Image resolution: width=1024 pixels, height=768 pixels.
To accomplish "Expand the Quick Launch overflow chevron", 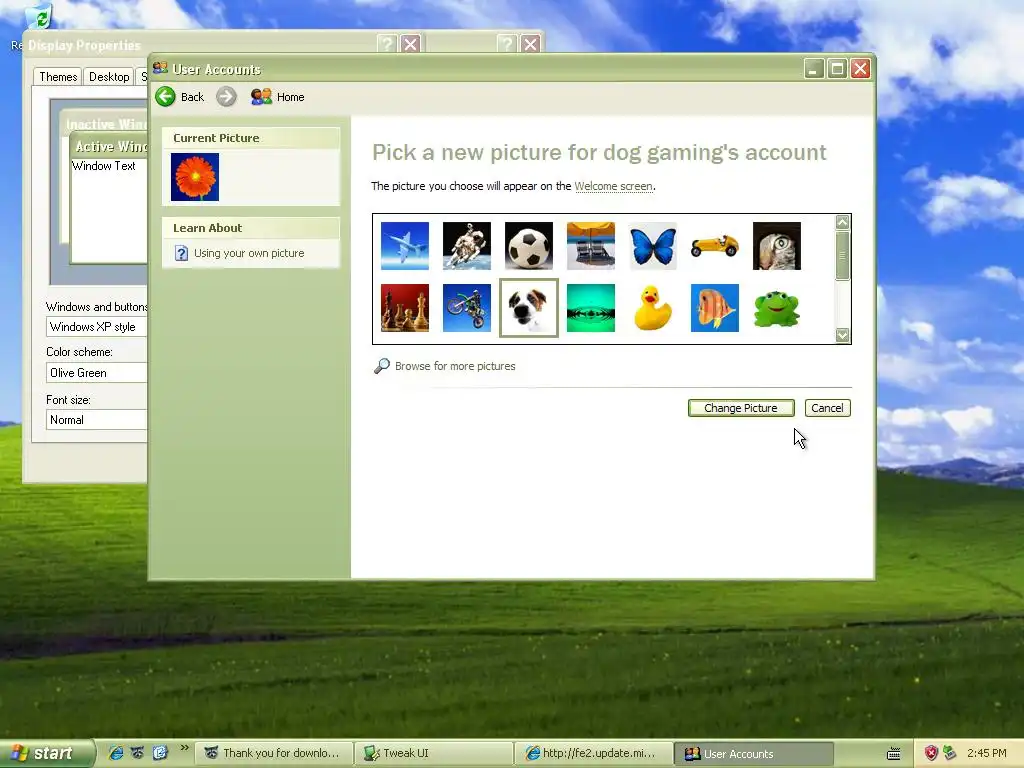I will [184, 748].
